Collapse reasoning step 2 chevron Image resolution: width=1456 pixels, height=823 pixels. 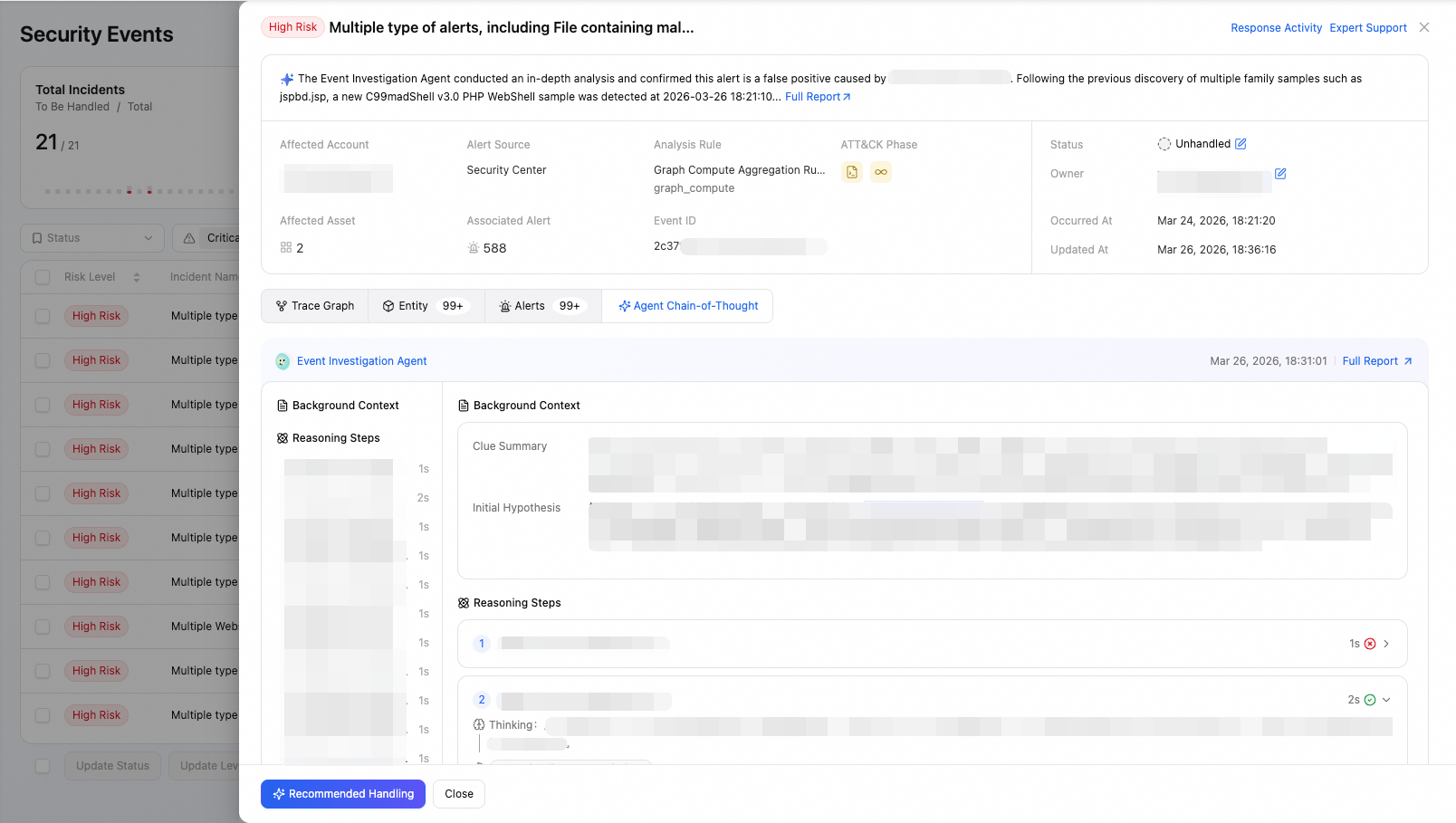1386,700
